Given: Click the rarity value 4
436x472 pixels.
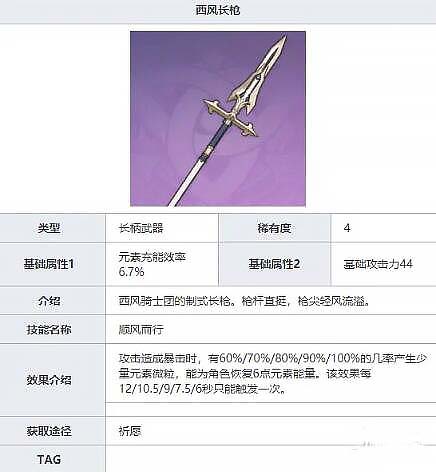Looking at the screenshot, I should pos(347,228).
